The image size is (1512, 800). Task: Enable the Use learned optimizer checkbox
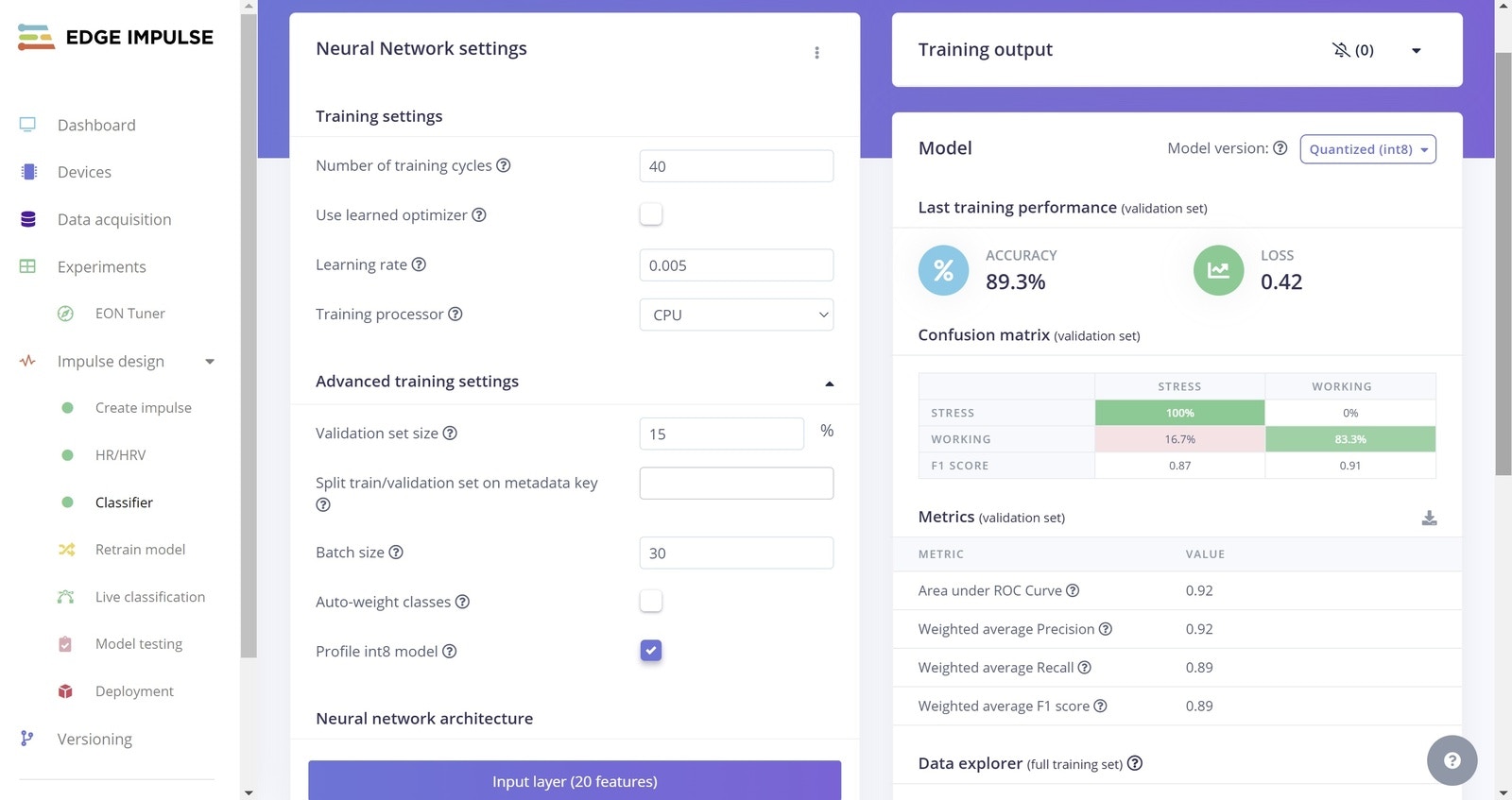pyautogui.click(x=651, y=214)
